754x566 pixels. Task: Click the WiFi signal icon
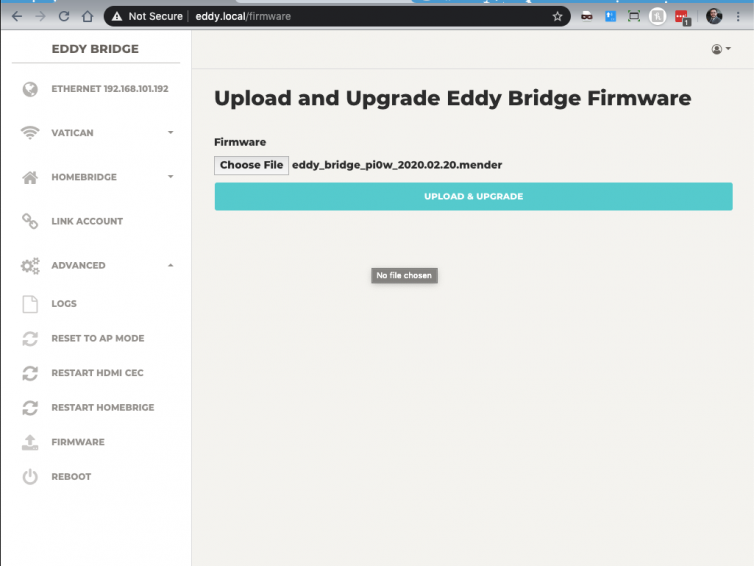click(30, 133)
